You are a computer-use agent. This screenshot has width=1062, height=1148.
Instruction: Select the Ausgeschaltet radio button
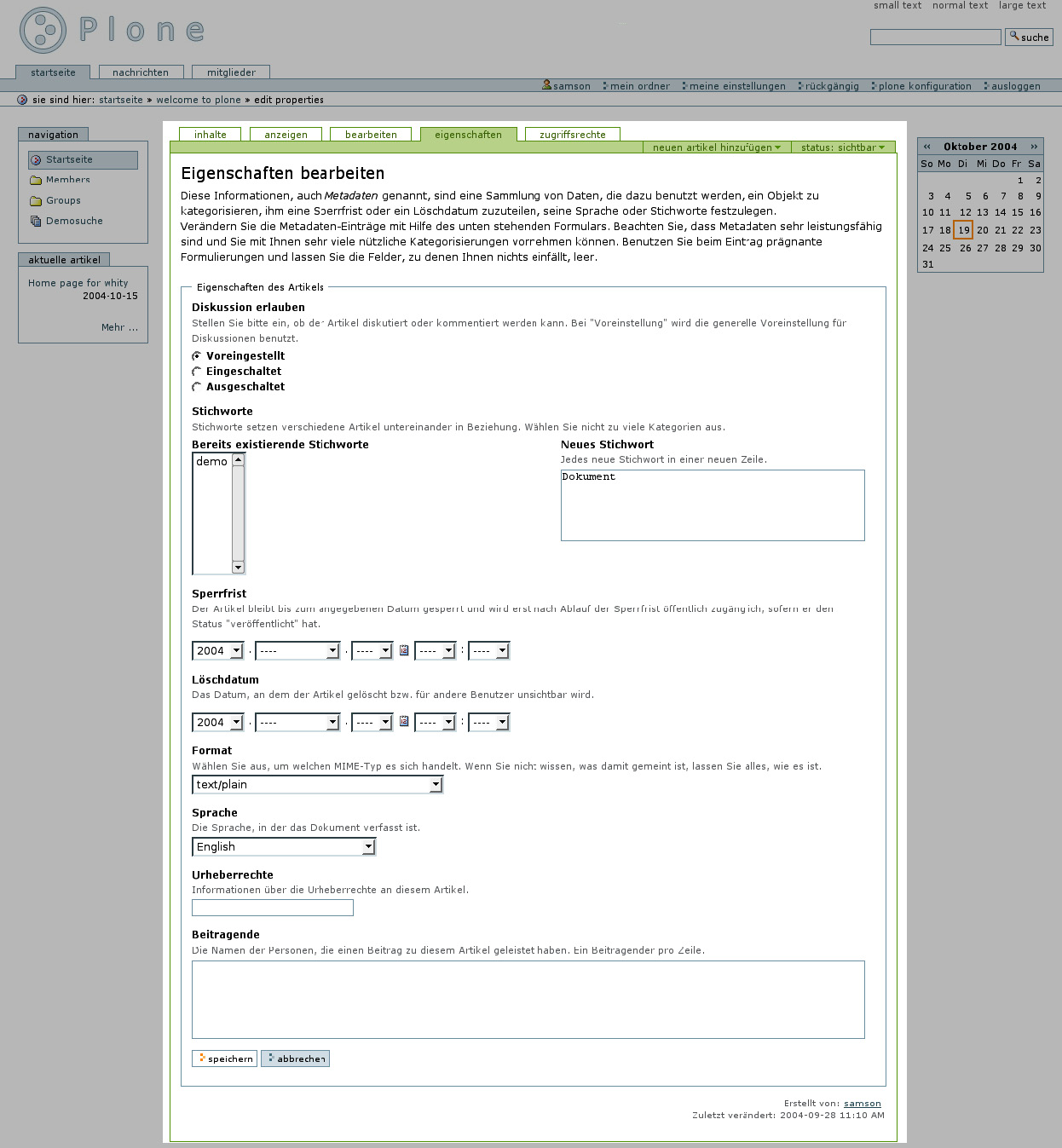coord(197,387)
